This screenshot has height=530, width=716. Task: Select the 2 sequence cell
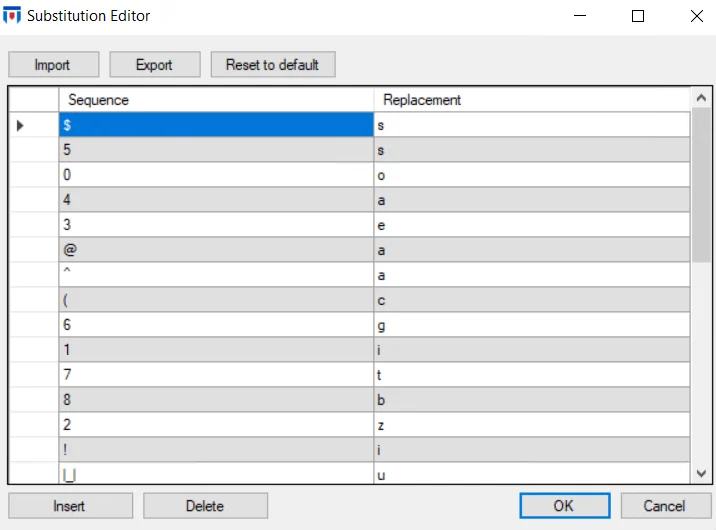coord(216,425)
